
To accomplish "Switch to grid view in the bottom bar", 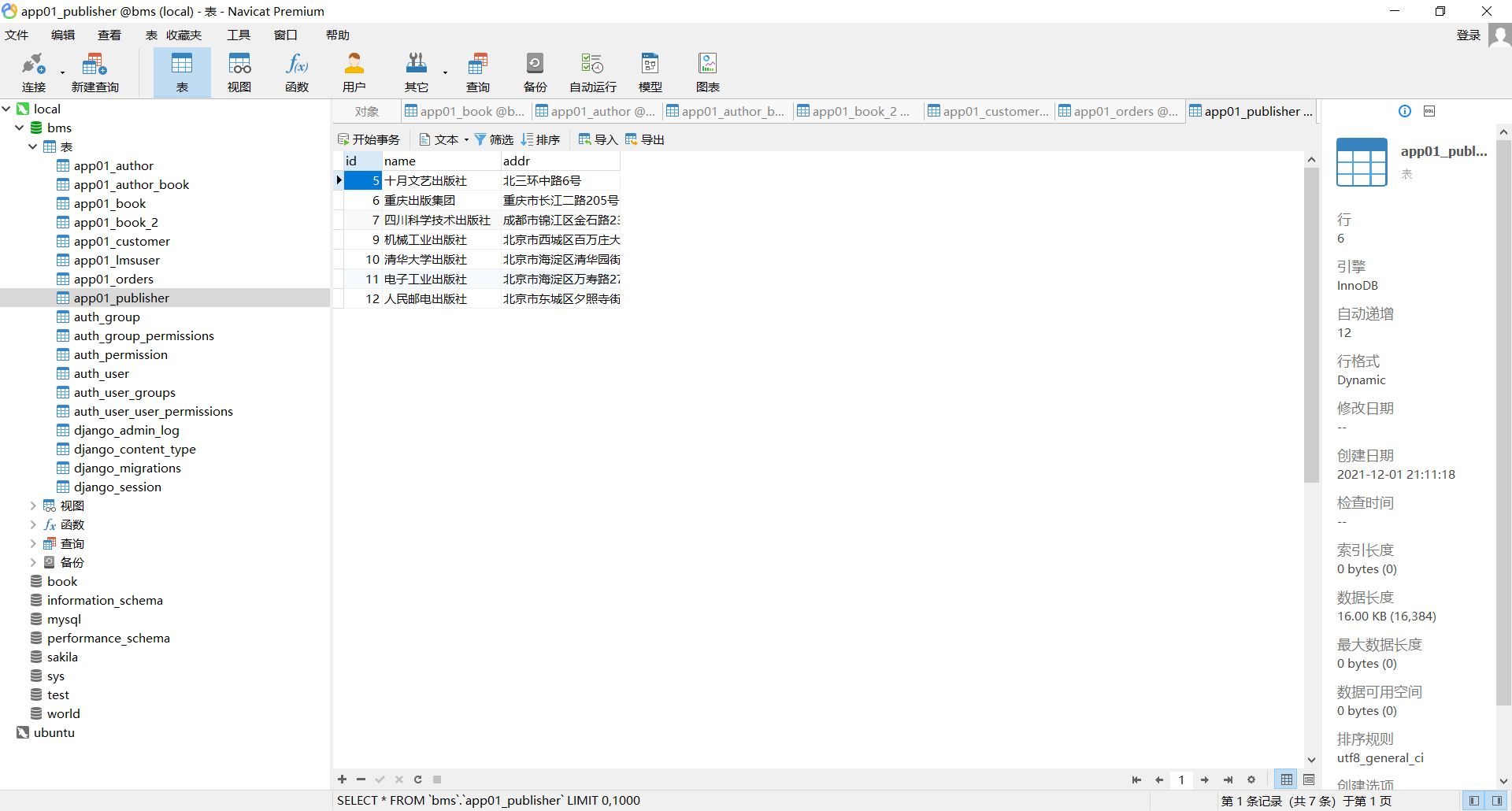I will tap(1287, 780).
